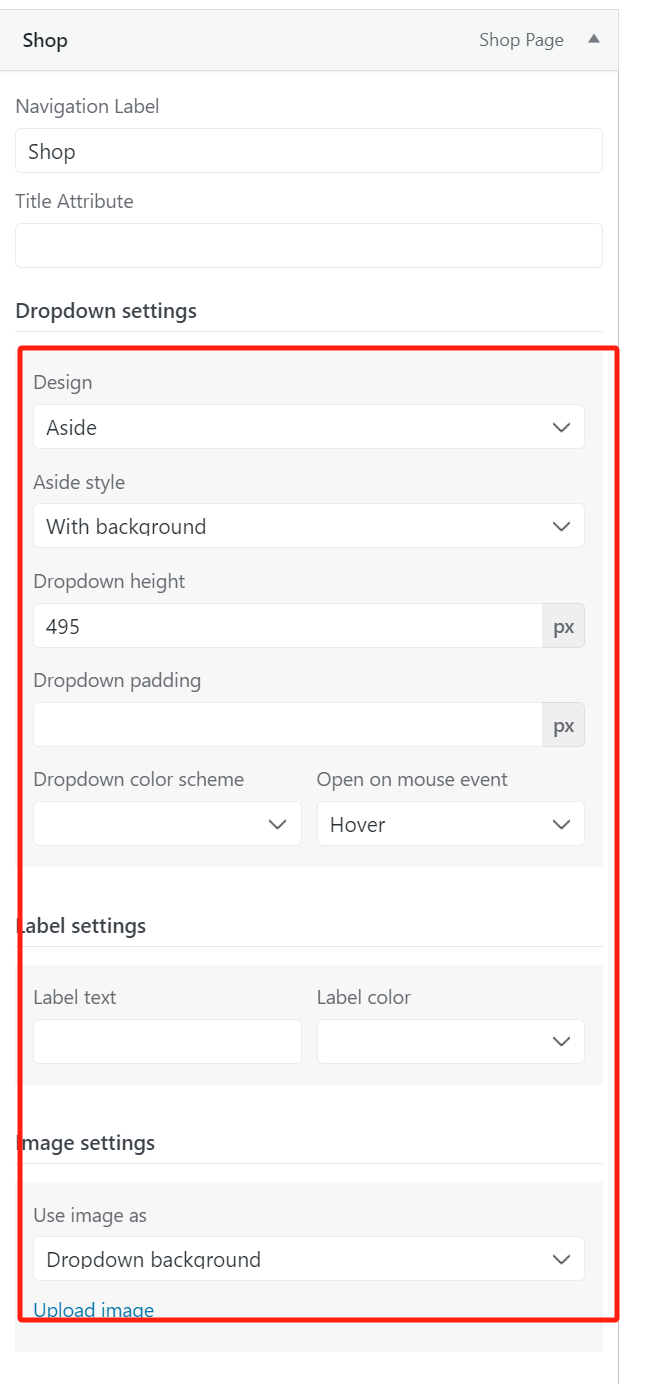The image size is (649, 1384).
Task: Click the chevron on the Design select
Action: (x=562, y=427)
